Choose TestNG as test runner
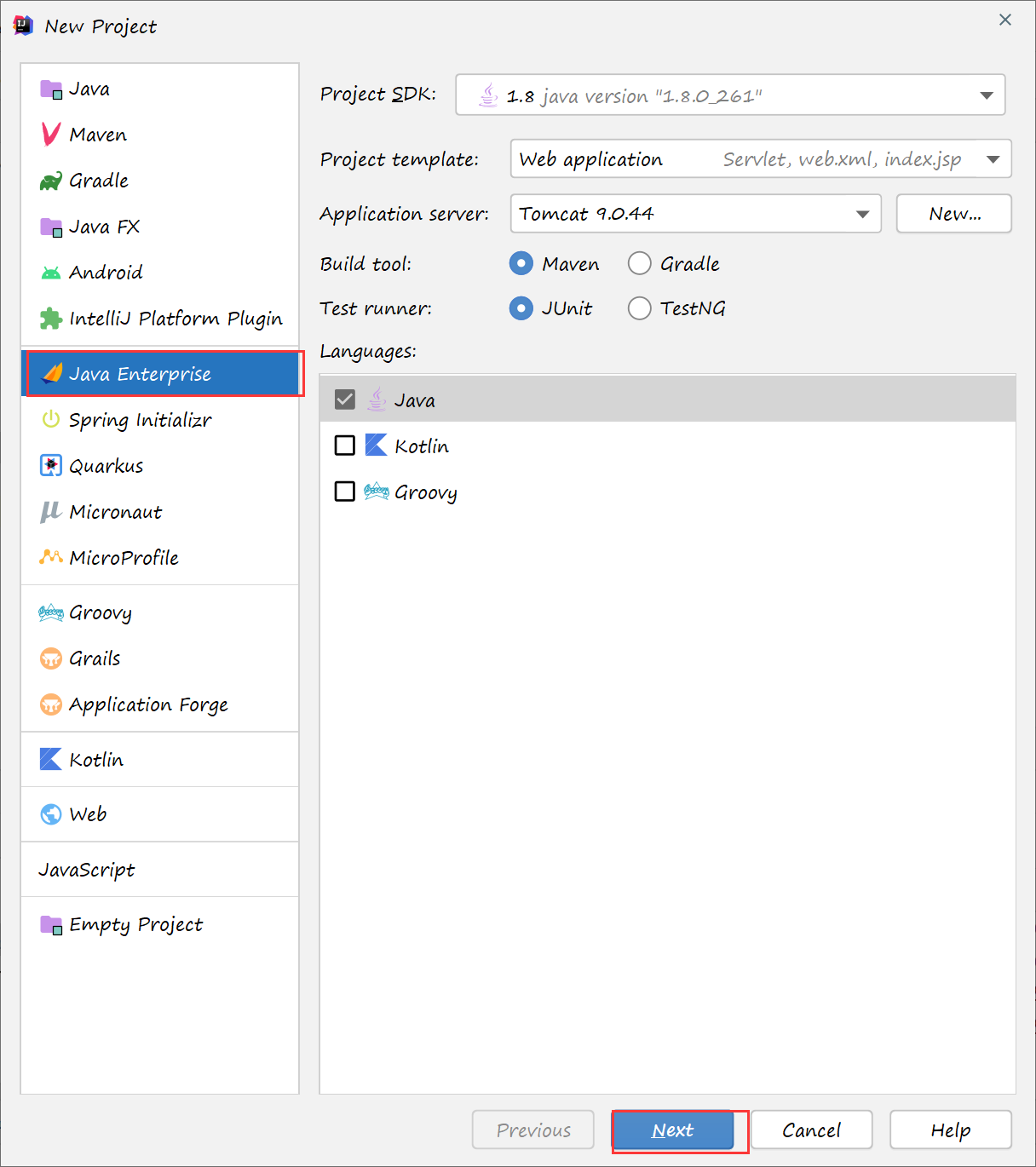The image size is (1036, 1167). click(640, 308)
